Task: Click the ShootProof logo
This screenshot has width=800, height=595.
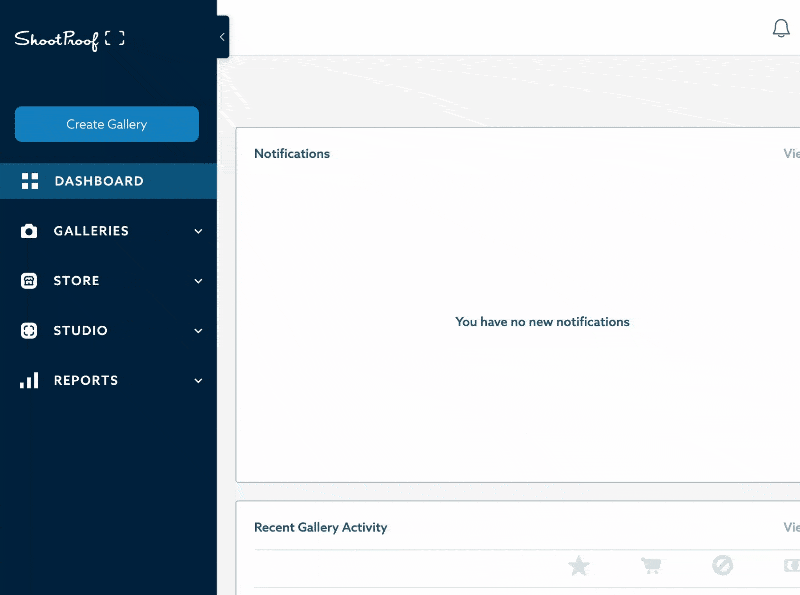Action: tap(69, 39)
